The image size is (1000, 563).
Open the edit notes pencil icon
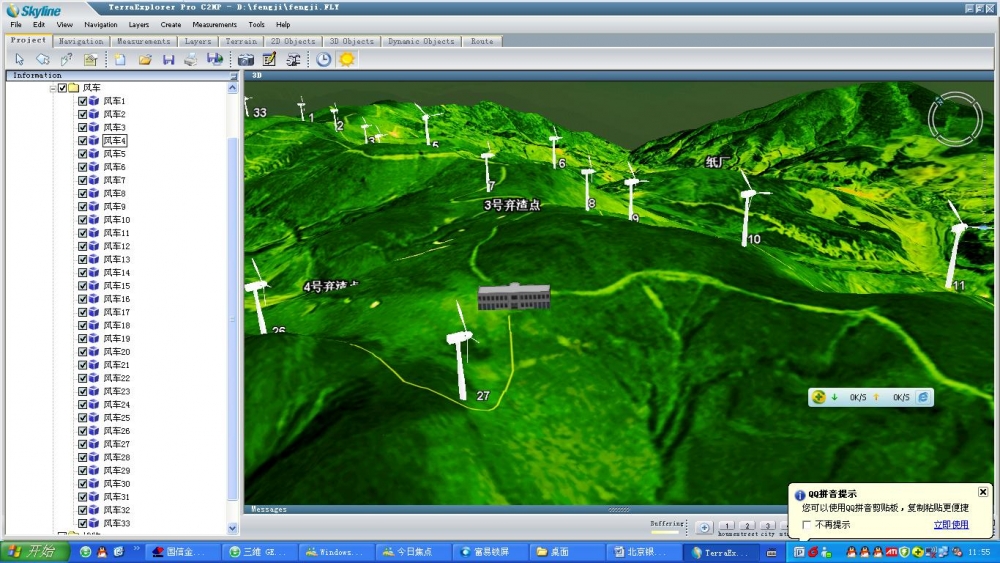click(269, 59)
